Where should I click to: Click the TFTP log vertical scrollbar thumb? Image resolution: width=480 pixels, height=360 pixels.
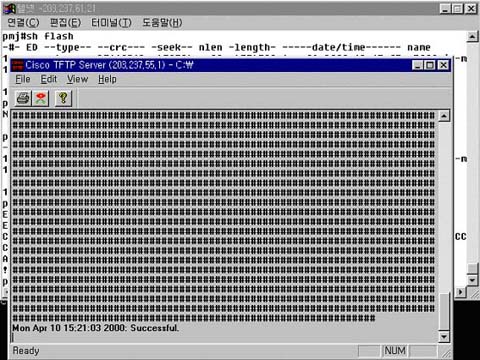[444, 311]
